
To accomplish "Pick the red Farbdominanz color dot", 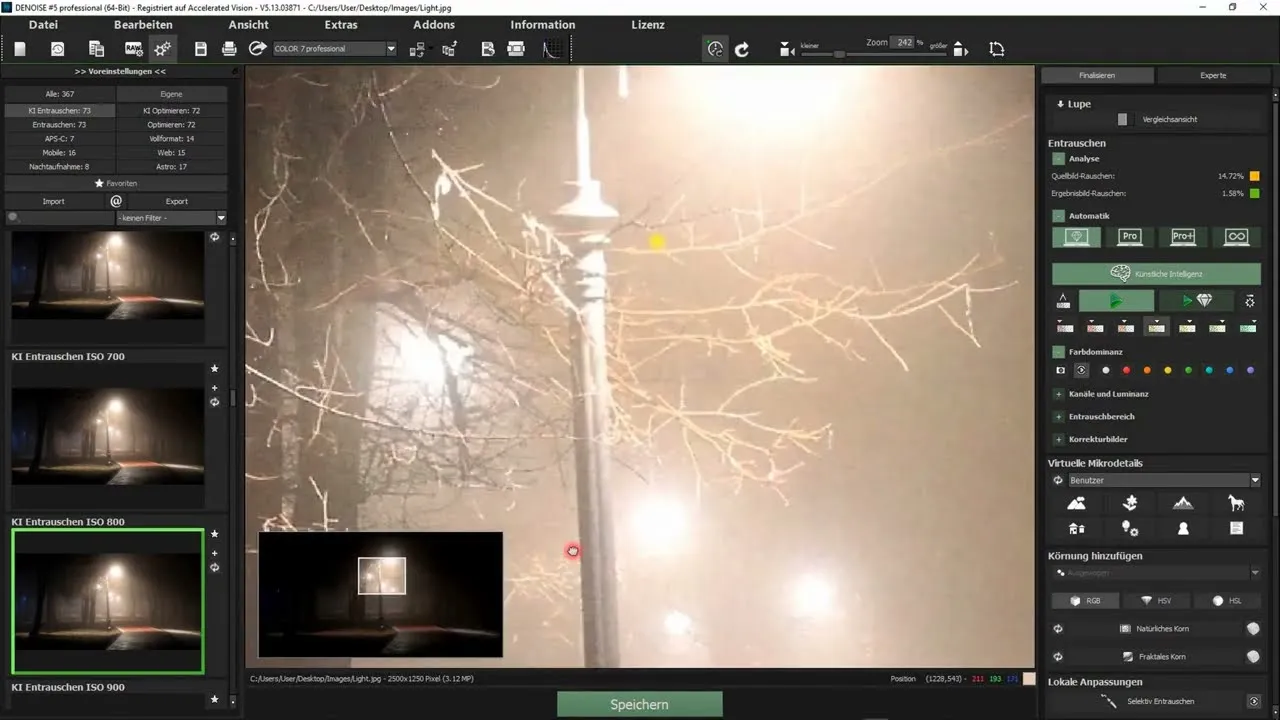I will click(1126, 370).
